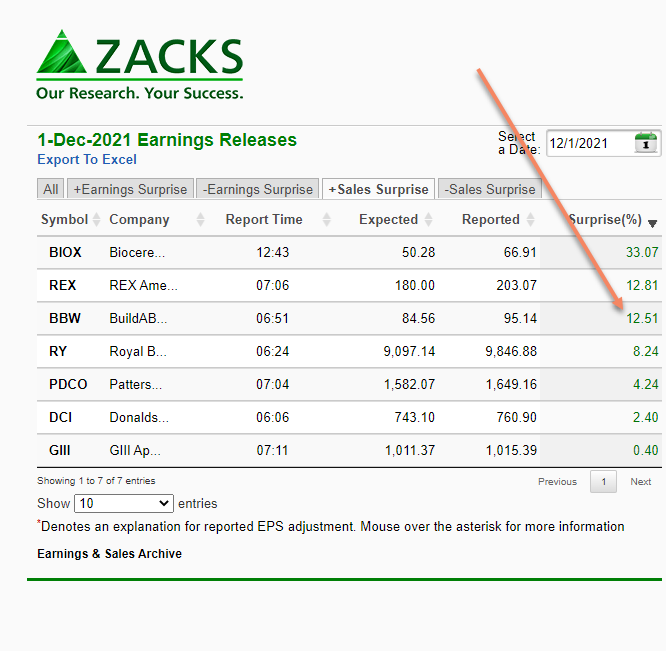Click company name Donalds...
The height and width of the screenshot is (651, 666).
point(139,417)
